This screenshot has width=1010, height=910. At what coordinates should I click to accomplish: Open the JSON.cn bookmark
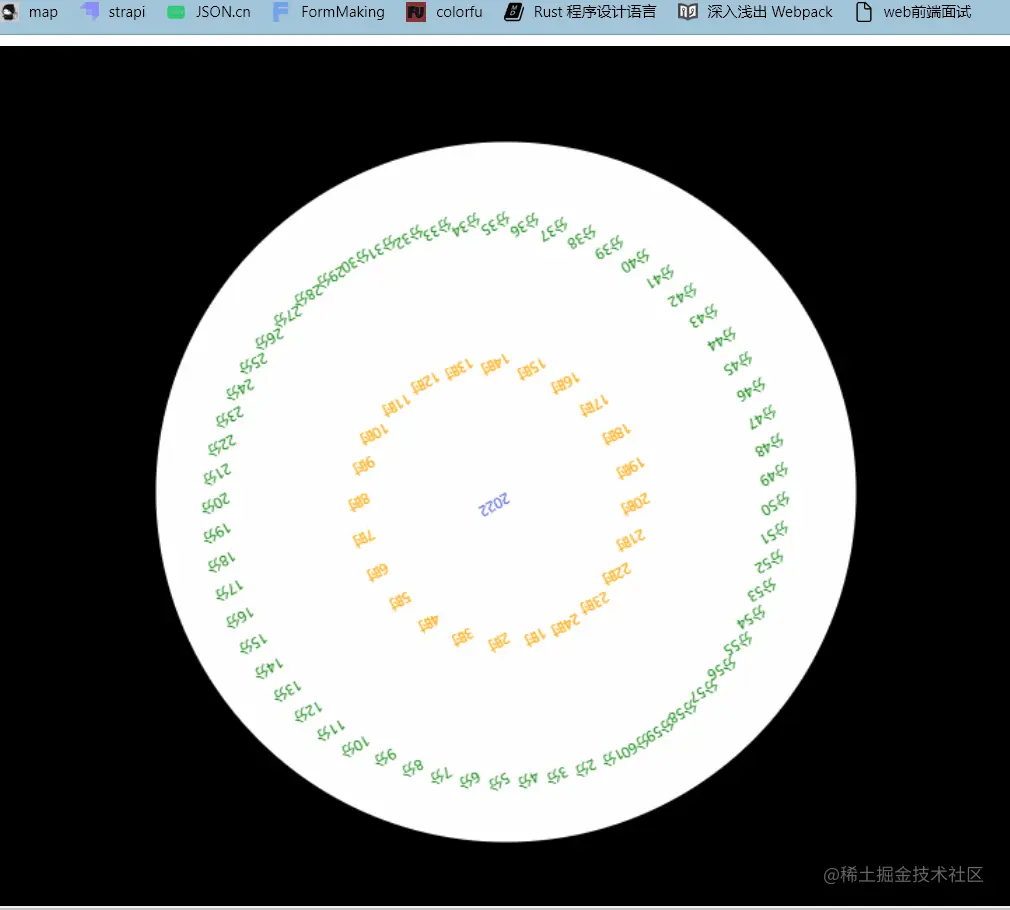pyautogui.click(x=222, y=12)
